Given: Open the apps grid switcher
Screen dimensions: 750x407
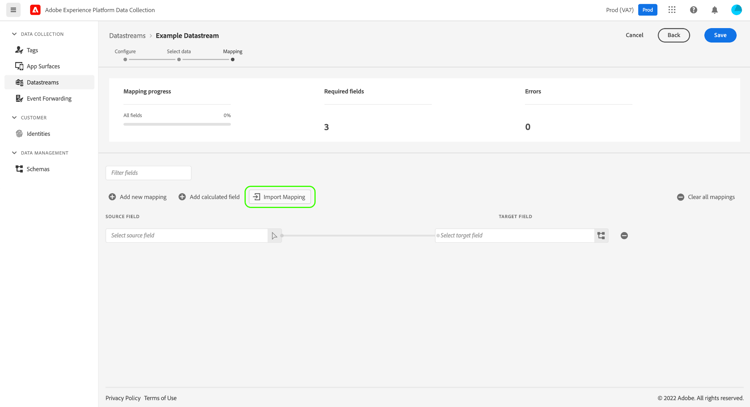Looking at the screenshot, I should pos(672,10).
